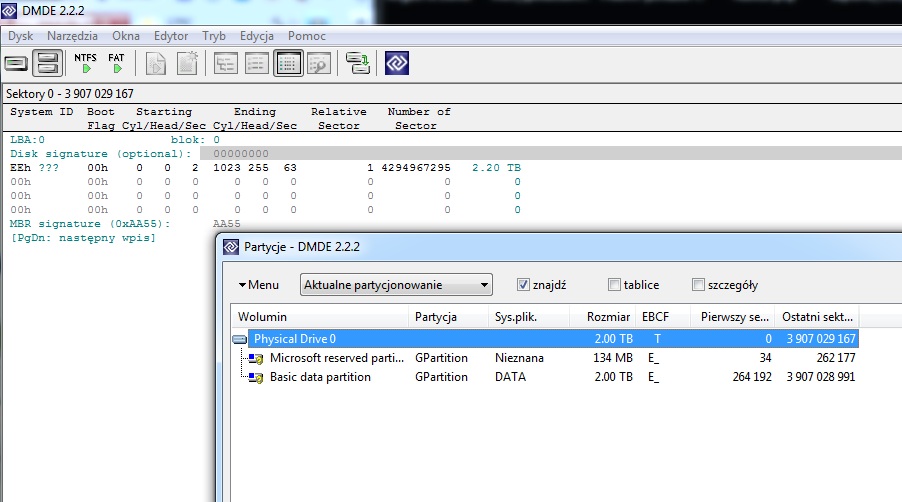Click the single disk select toolbar icon
The width and height of the screenshot is (902, 502).
pyautogui.click(x=16, y=63)
